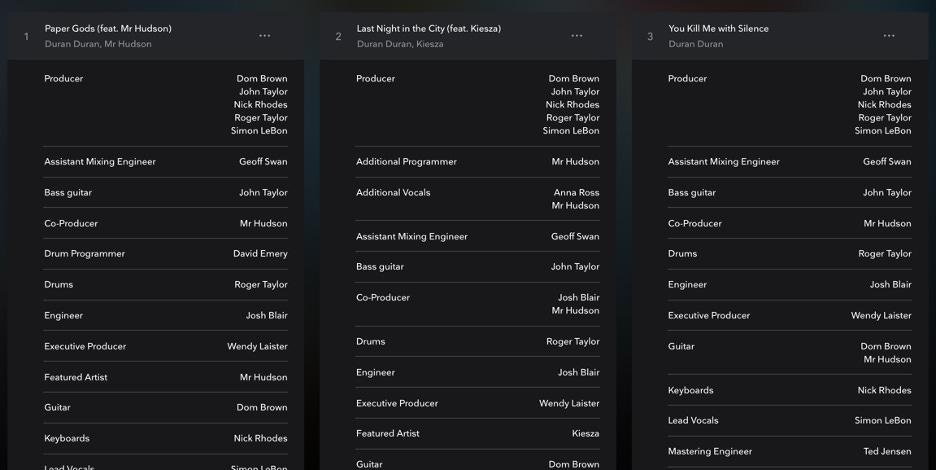936x470 pixels.
Task: Click Josh Blair next to Engineer in track 3
Action: (891, 284)
